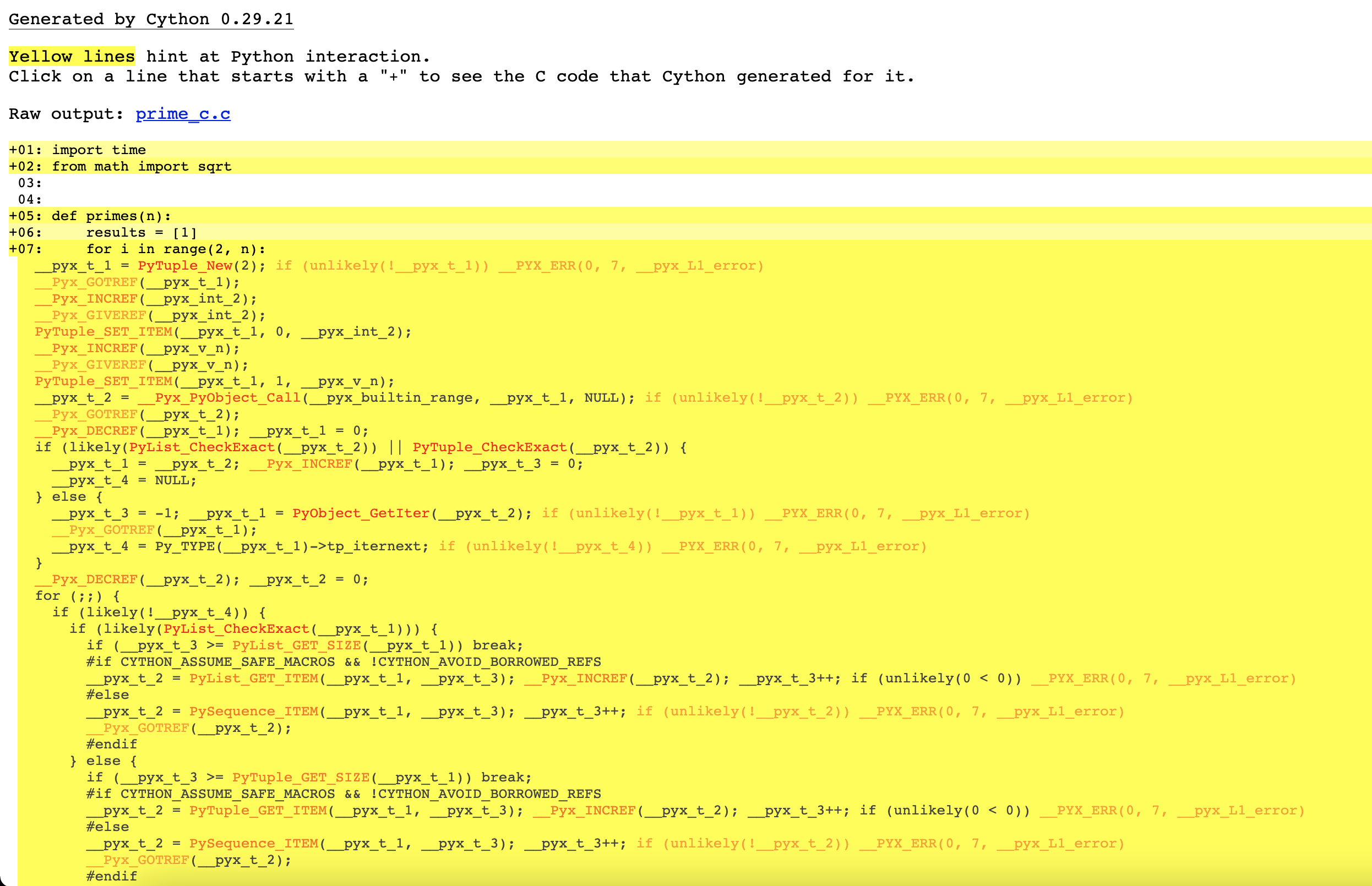
Task: Click the PyTuple_GET_ITEM macro text
Action: (x=258, y=810)
